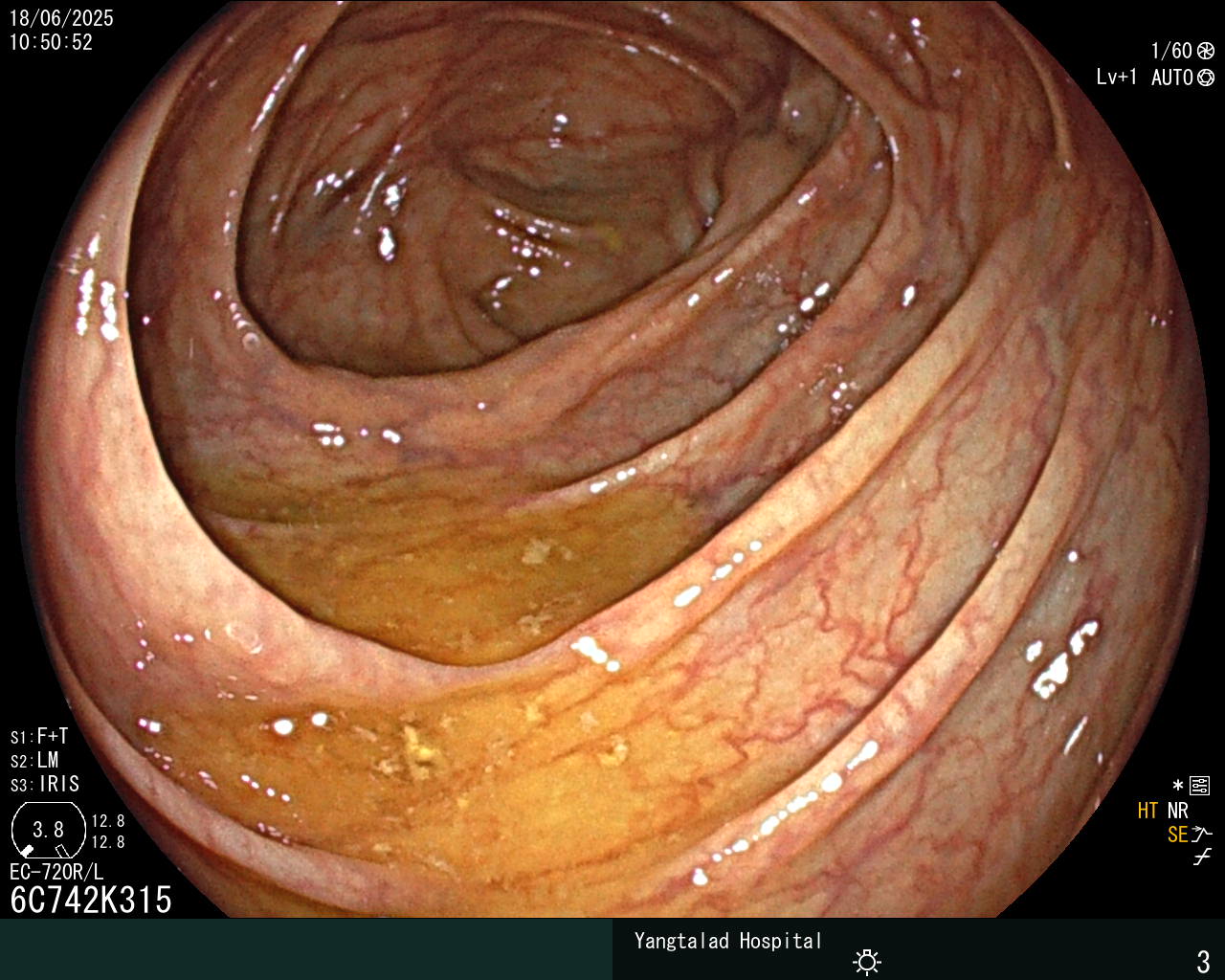Click the S3: IRIS scope button assignment

pyautogui.click(x=45, y=784)
